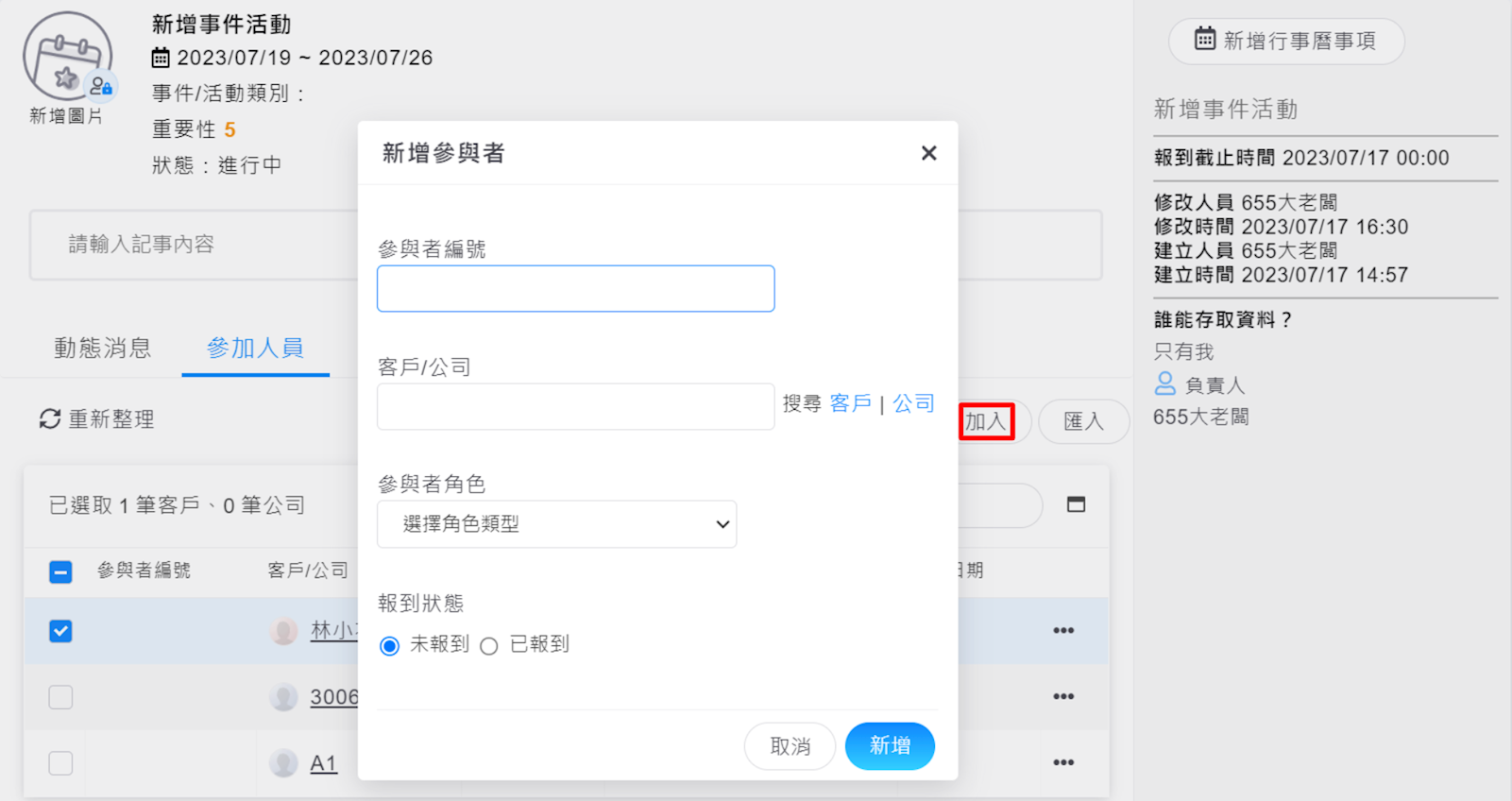Click the 客戶 search link
1512x801 pixels.
click(850, 403)
